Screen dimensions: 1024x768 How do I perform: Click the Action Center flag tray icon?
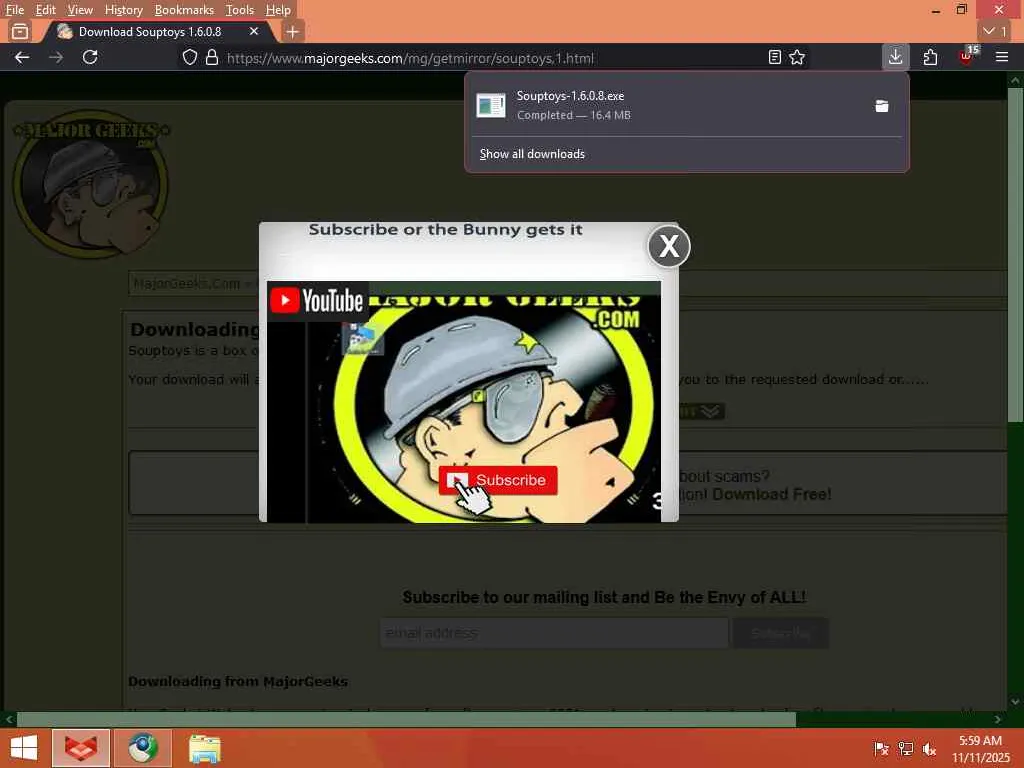(881, 748)
